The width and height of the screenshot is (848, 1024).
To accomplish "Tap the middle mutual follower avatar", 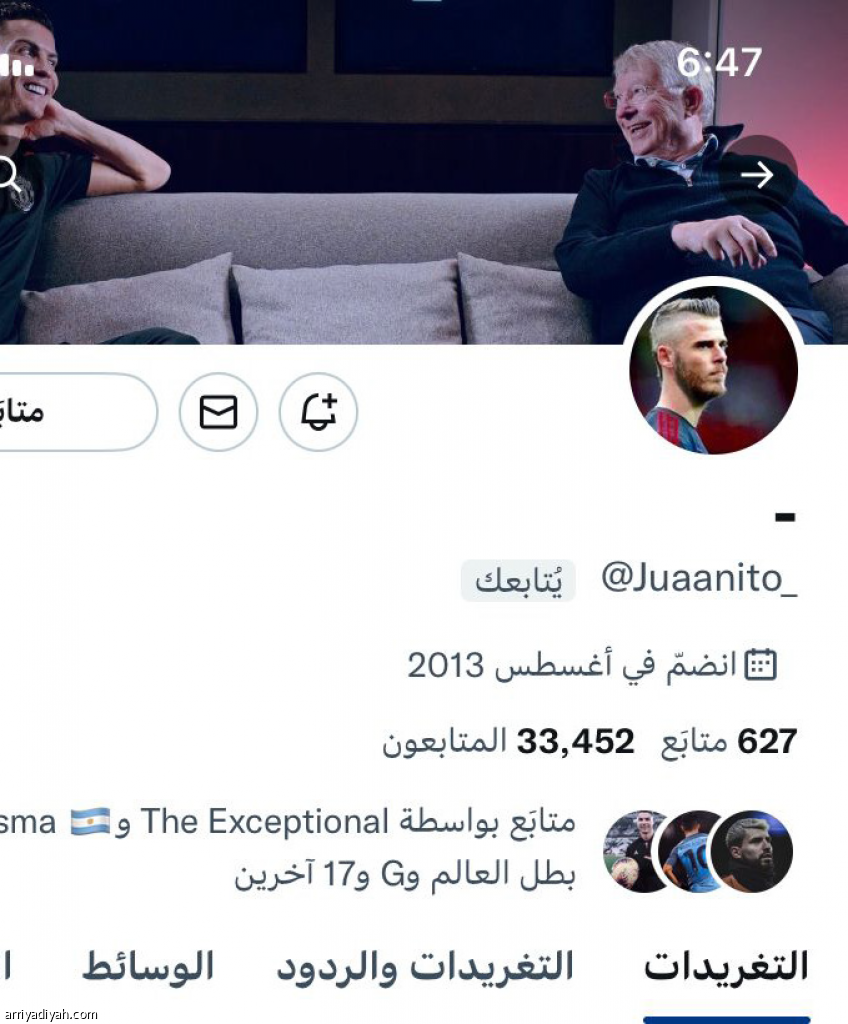I will 696,852.
